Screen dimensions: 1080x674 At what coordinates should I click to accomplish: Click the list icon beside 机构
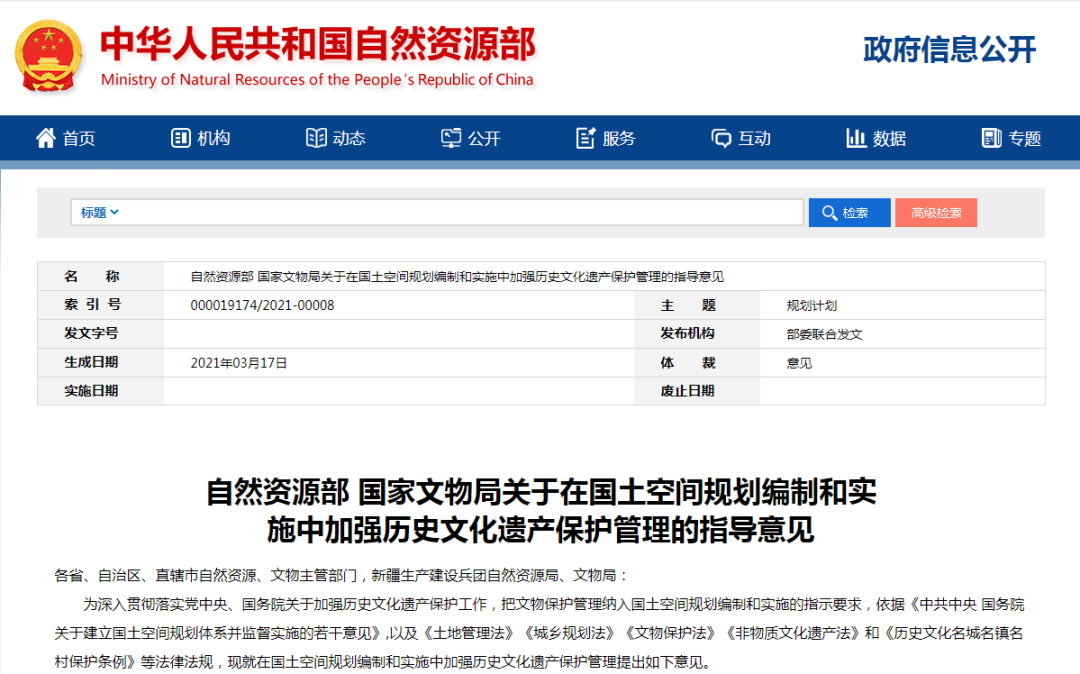pos(180,138)
